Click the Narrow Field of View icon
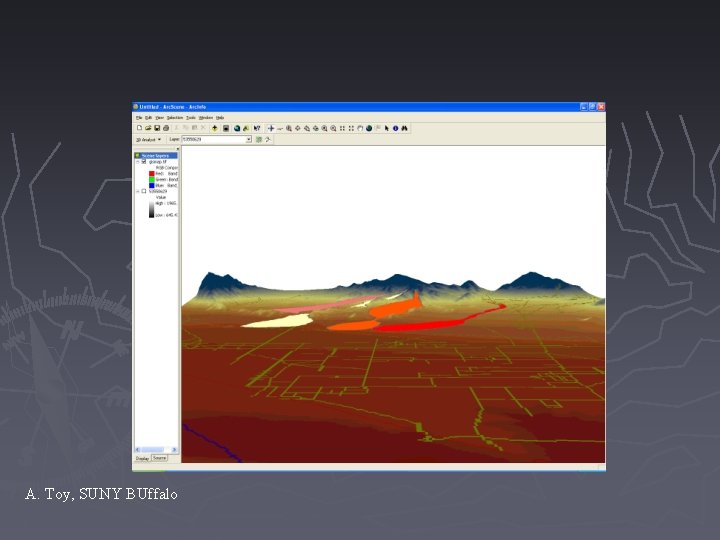This screenshot has width=720, height=540. [343, 128]
